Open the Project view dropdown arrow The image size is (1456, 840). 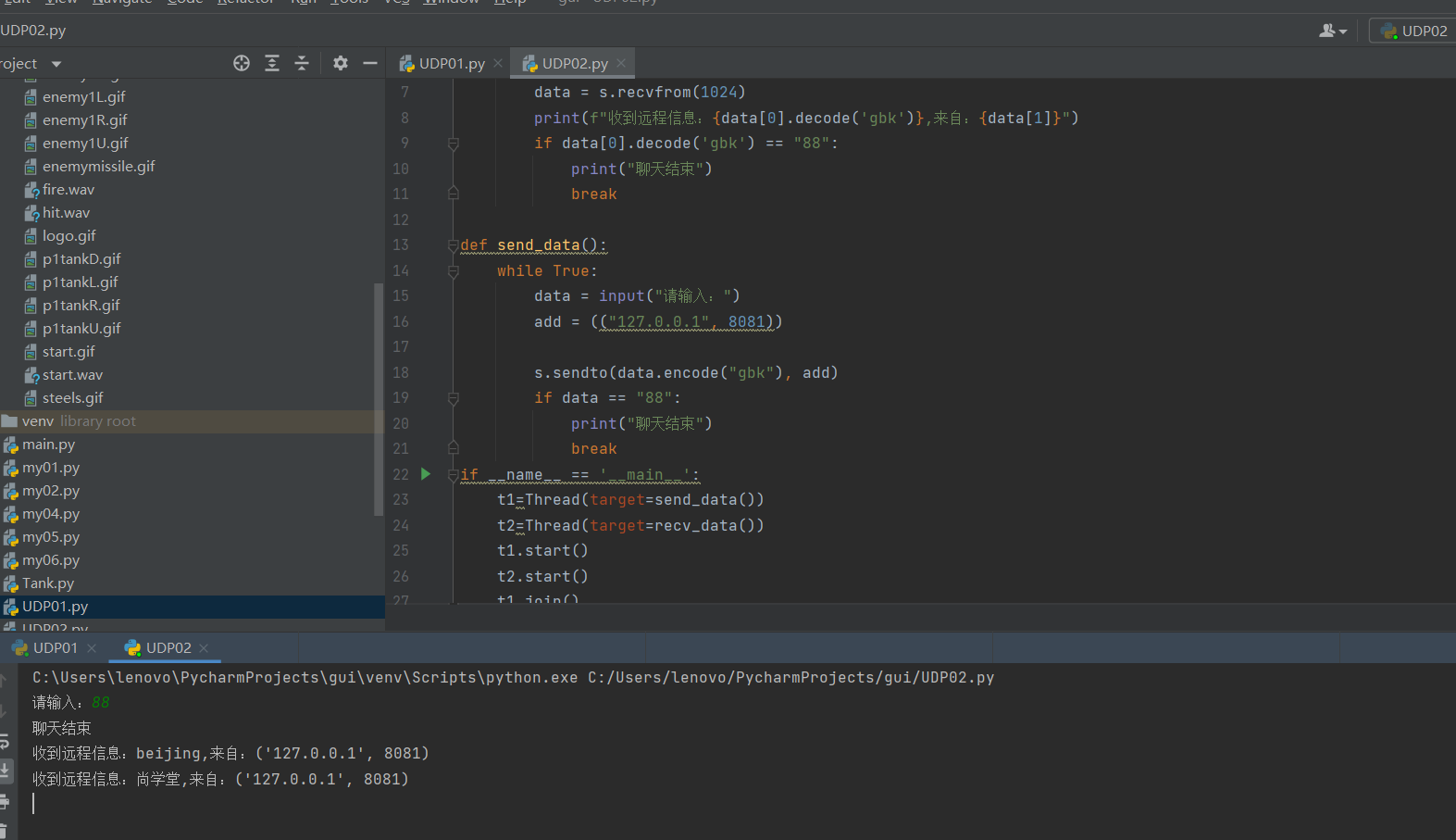(x=56, y=64)
